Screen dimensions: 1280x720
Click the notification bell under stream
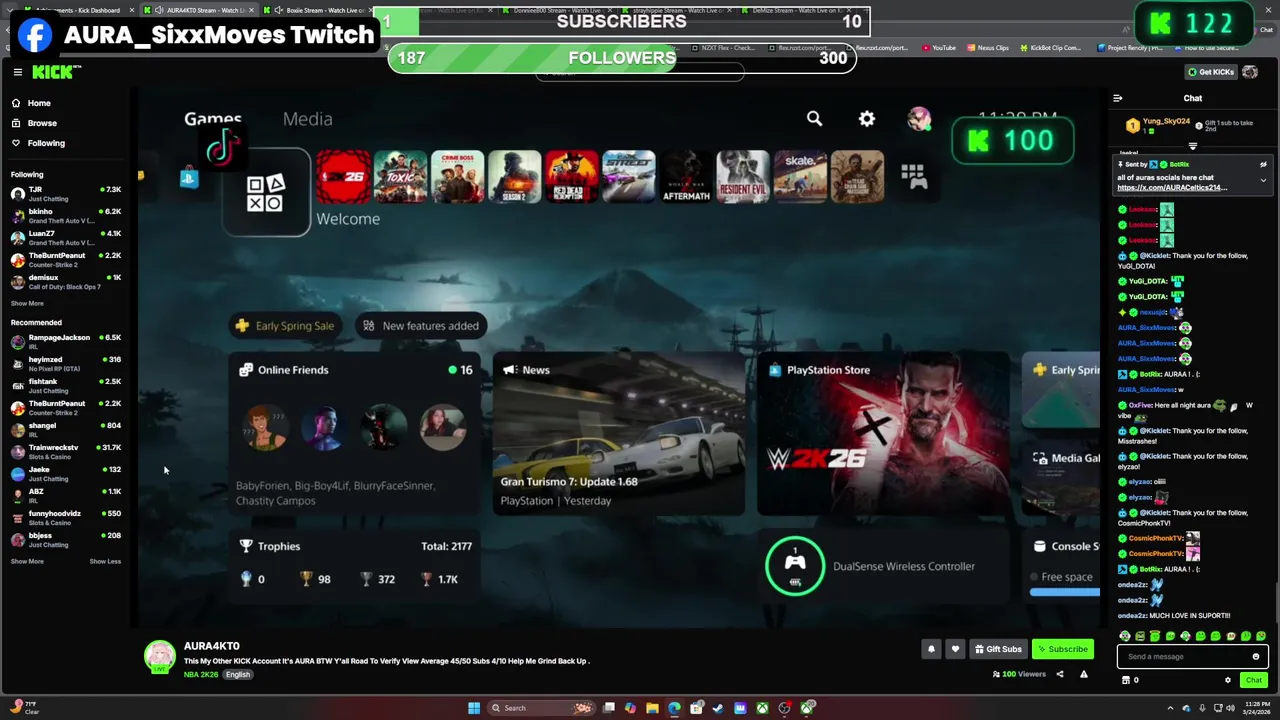click(x=931, y=649)
